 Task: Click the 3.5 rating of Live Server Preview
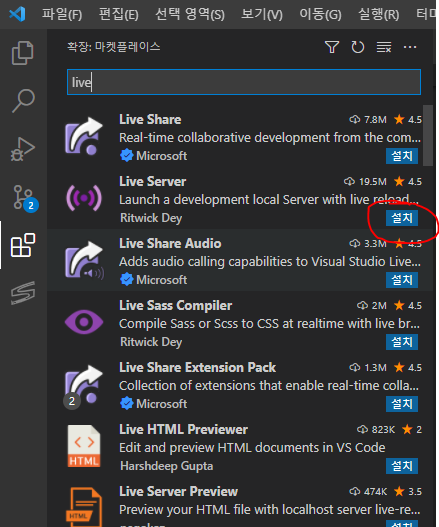click(x=408, y=492)
